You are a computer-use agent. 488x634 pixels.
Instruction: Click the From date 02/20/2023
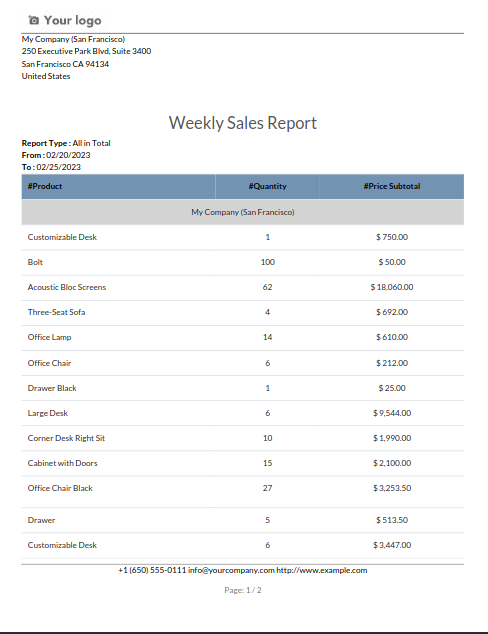tap(68, 155)
